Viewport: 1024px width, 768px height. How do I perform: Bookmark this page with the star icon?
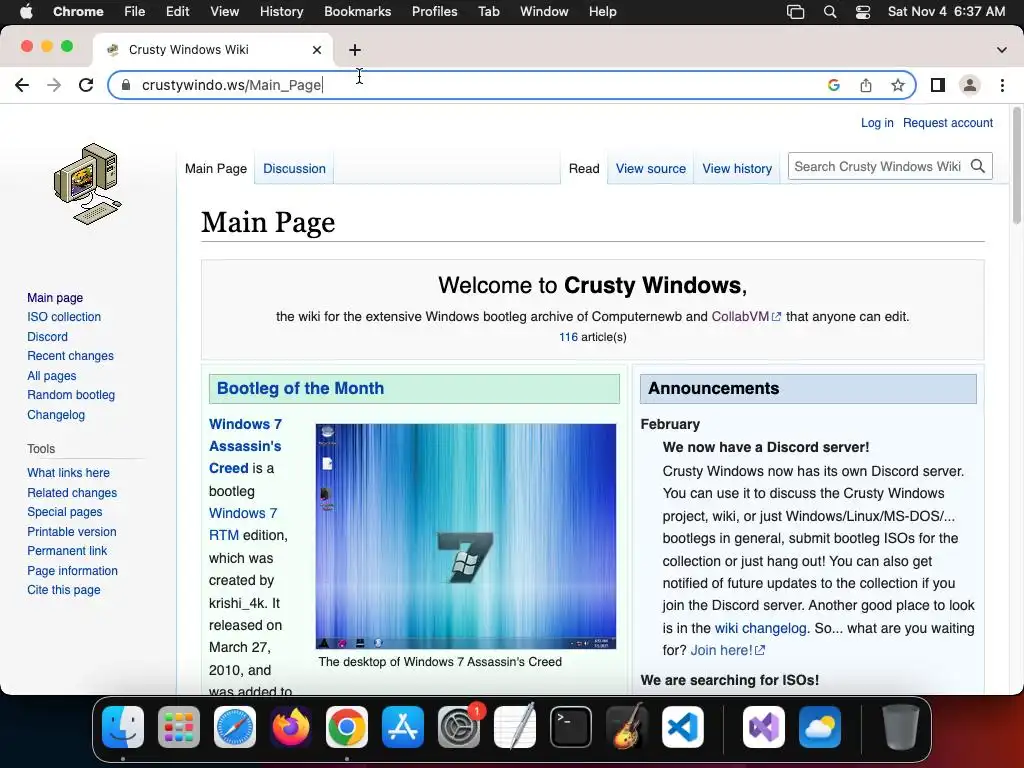898,85
